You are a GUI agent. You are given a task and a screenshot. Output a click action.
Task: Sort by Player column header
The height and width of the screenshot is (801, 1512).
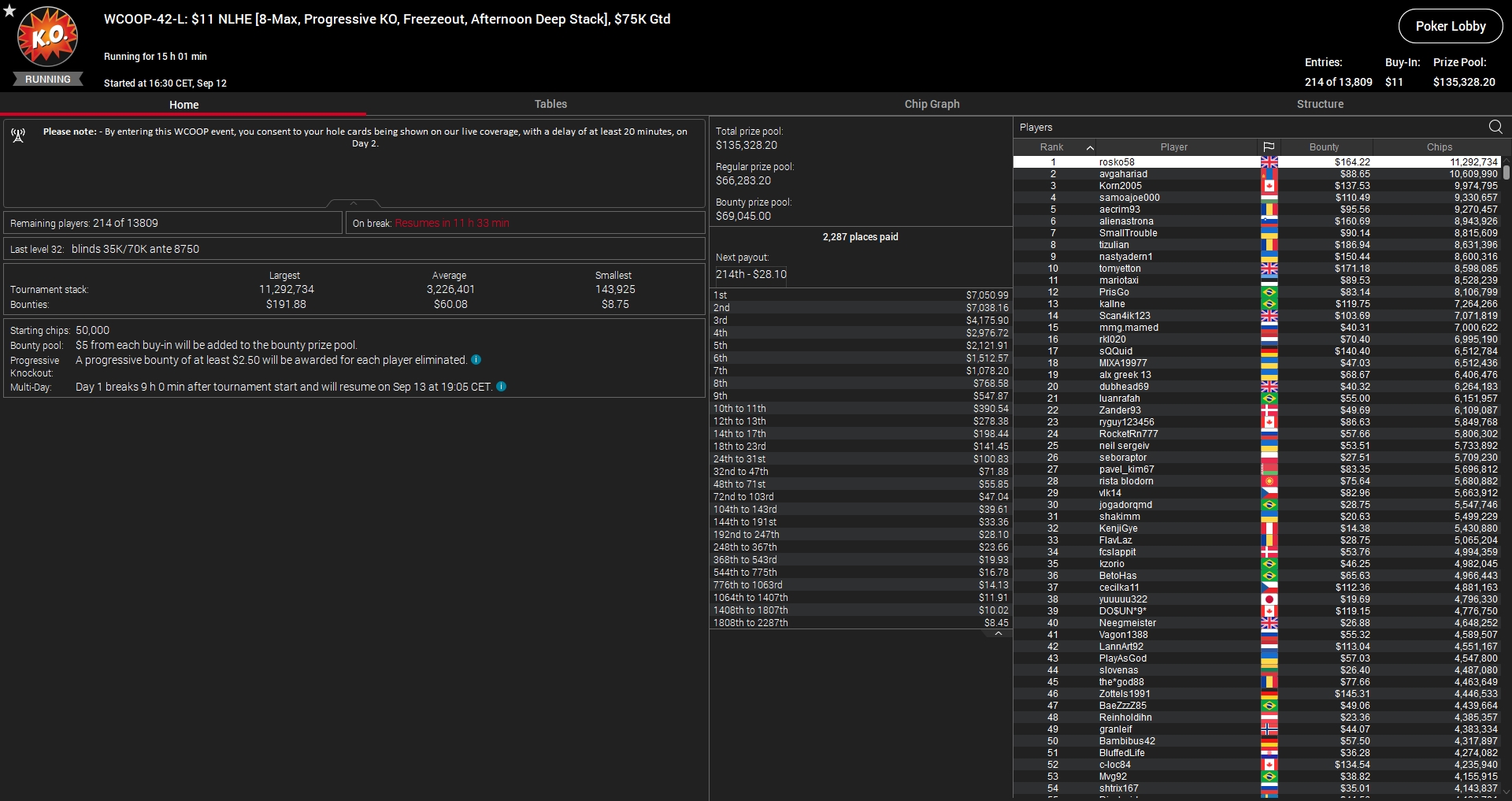coord(1173,147)
